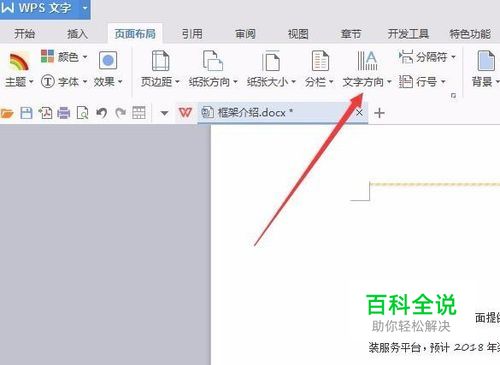
Task: Click the redo arrow icon
Action: [x=120, y=113]
